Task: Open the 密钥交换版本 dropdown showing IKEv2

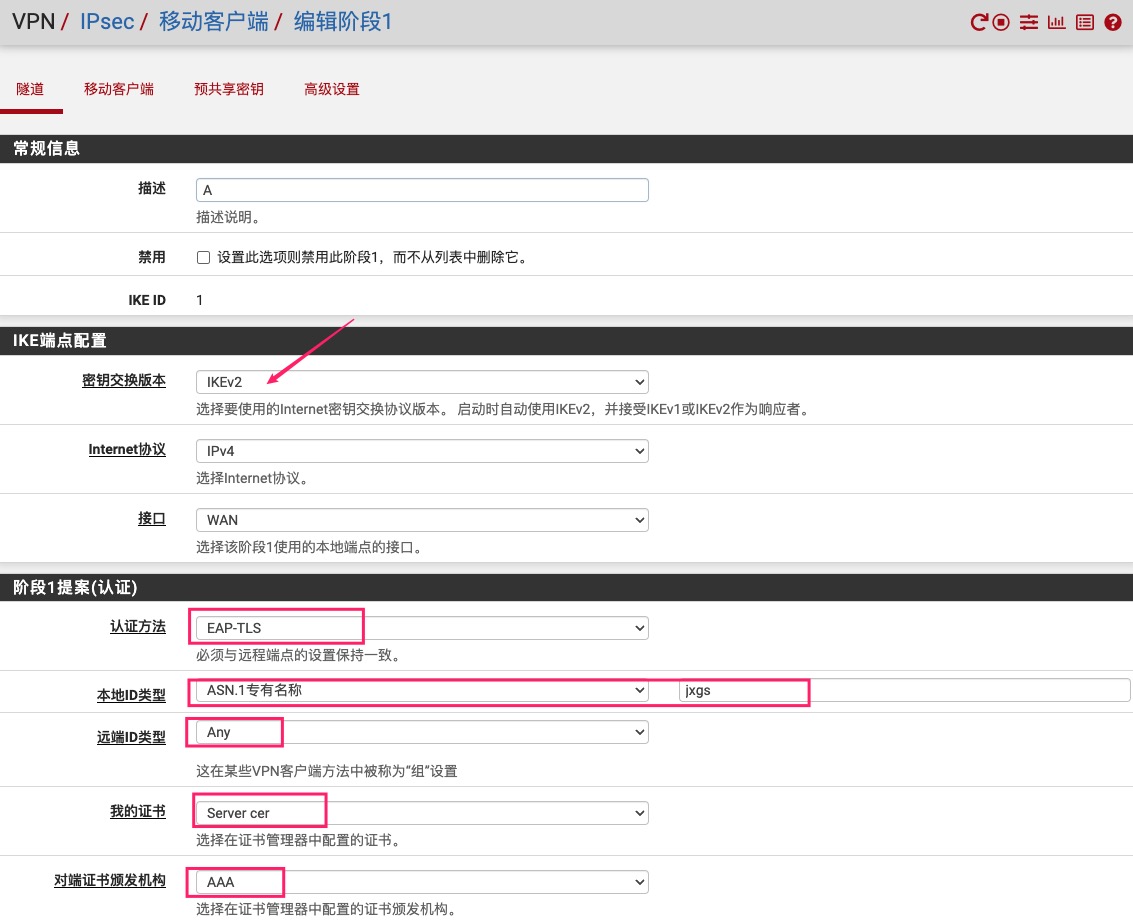Action: (421, 382)
